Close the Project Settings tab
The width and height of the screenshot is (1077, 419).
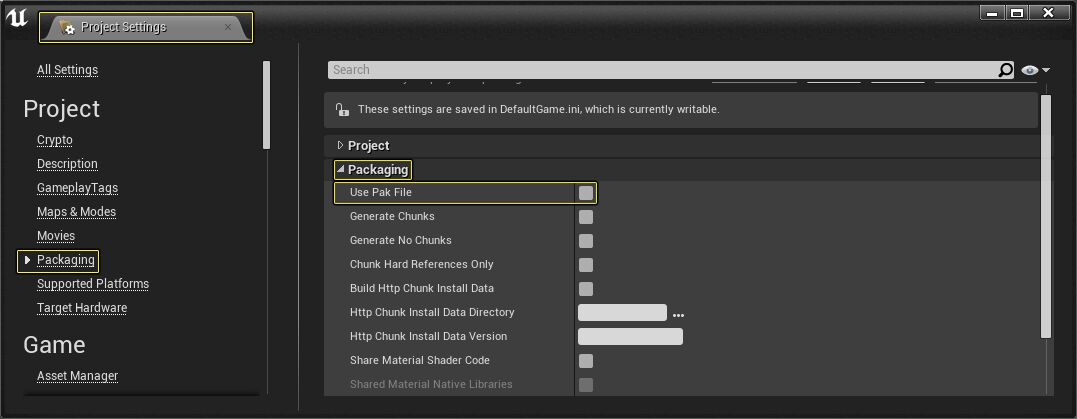[x=228, y=27]
